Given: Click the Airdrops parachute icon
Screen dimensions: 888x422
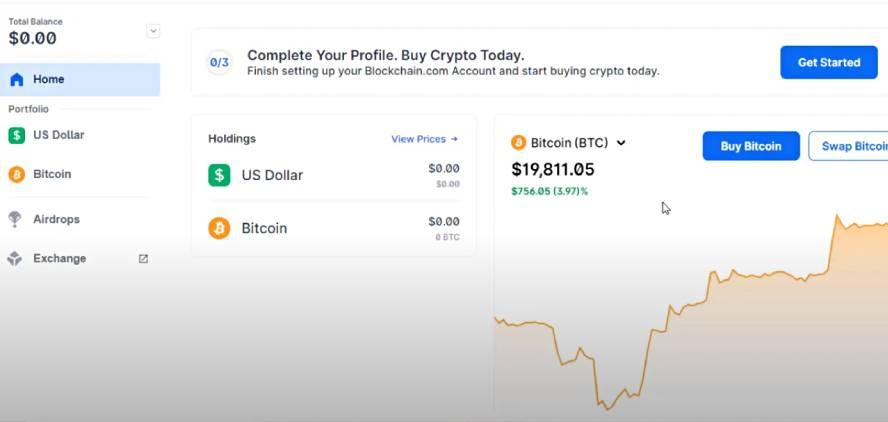Looking at the screenshot, I should (x=15, y=219).
